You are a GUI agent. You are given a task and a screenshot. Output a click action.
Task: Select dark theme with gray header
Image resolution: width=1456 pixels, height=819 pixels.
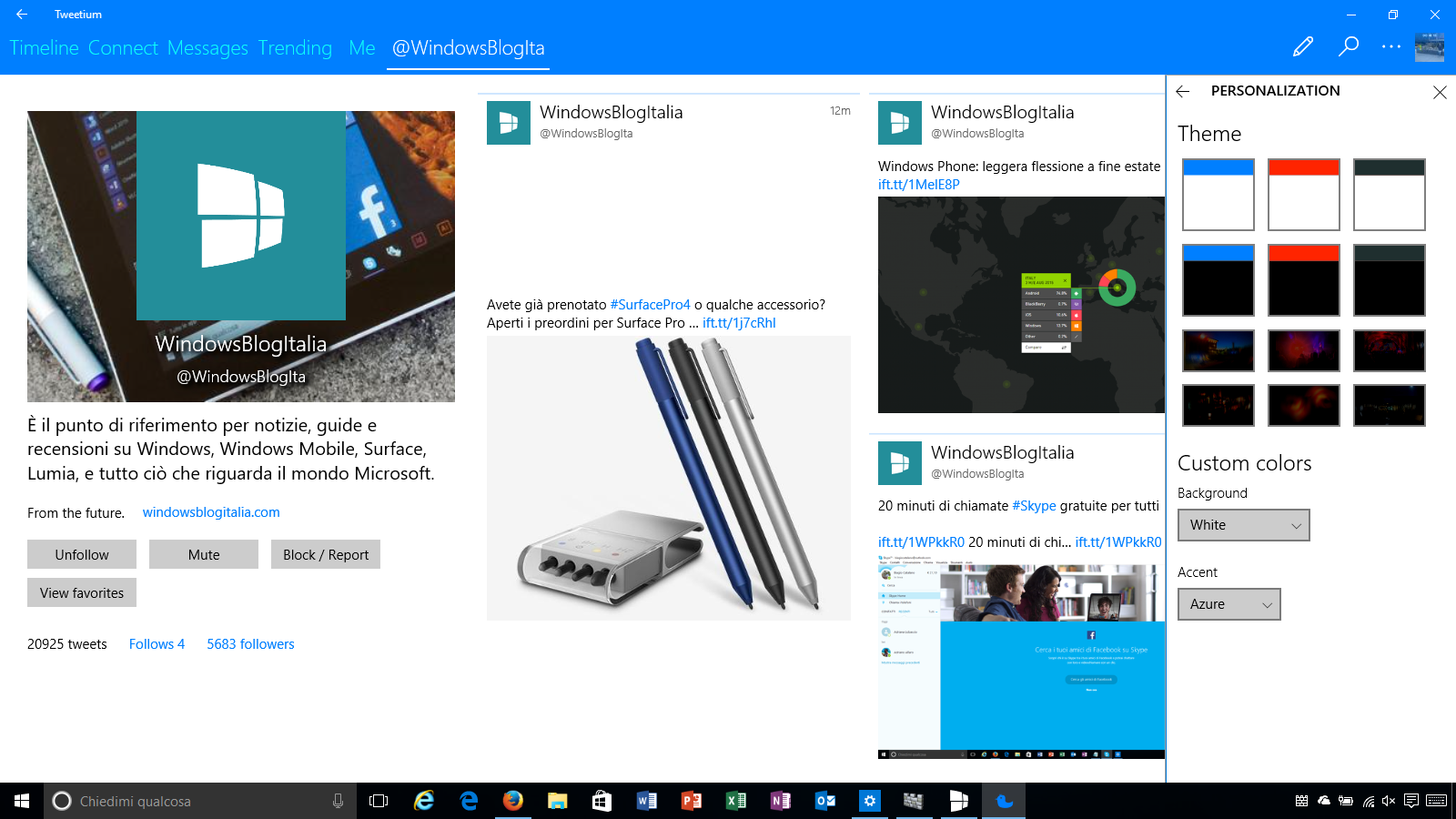[x=1390, y=279]
